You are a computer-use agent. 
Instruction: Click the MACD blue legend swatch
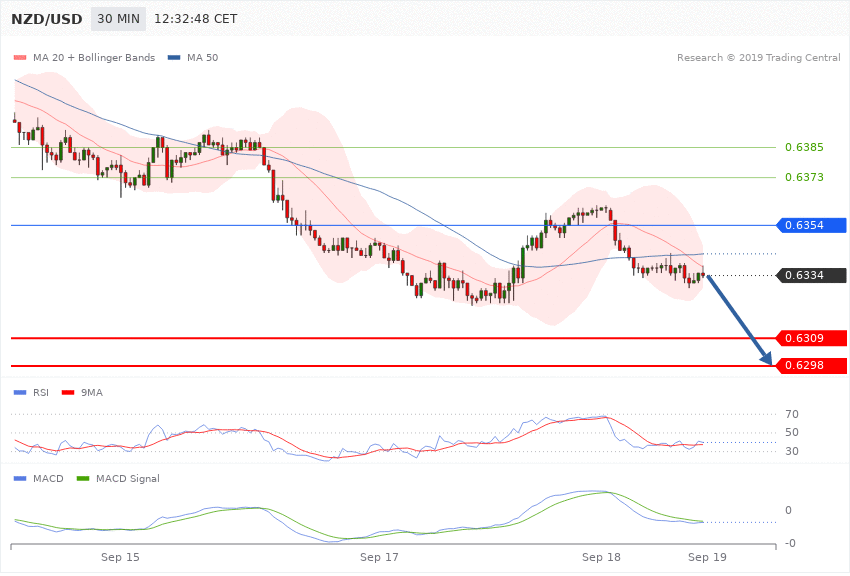coord(20,478)
